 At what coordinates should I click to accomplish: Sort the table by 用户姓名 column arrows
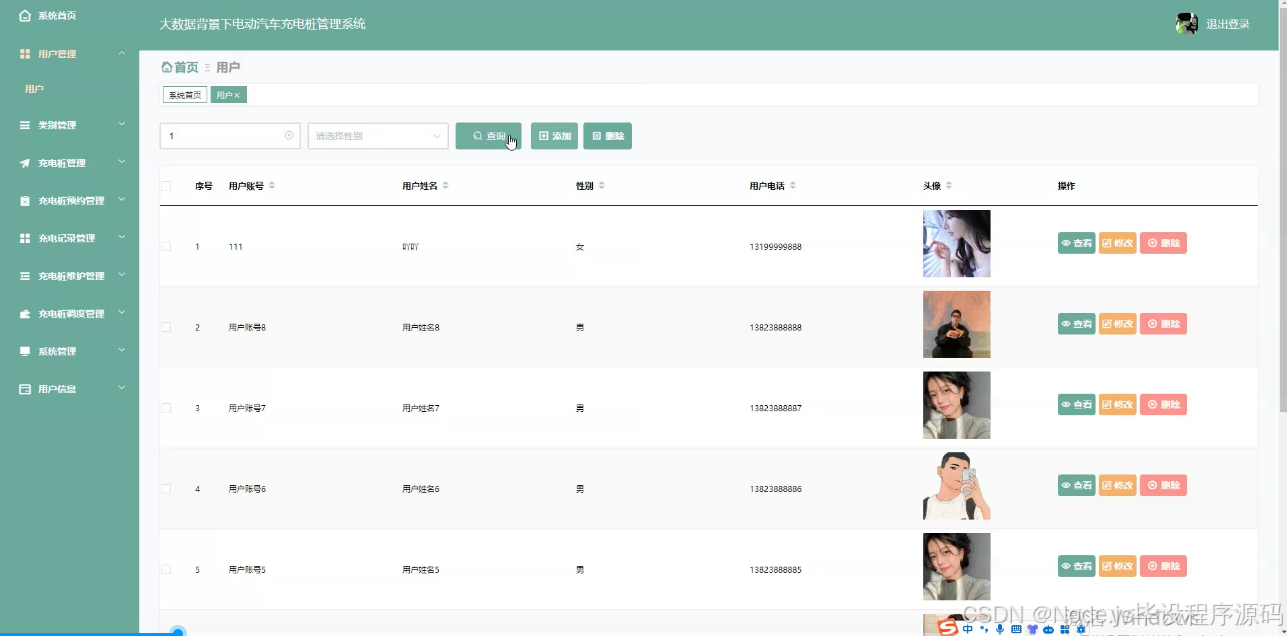pos(446,186)
